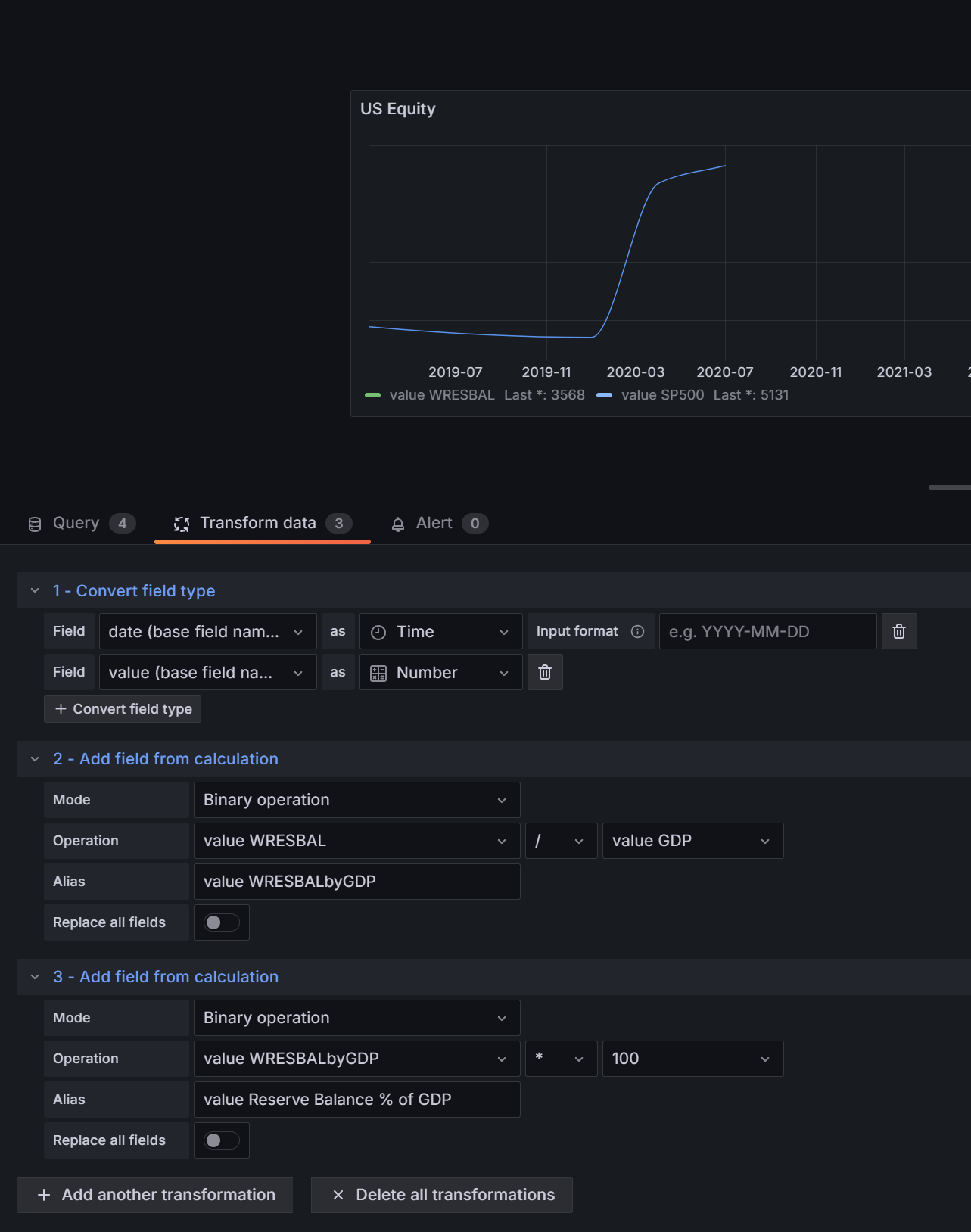Collapse the Convert field type section
The width and height of the screenshot is (971, 1232).
(x=35, y=590)
